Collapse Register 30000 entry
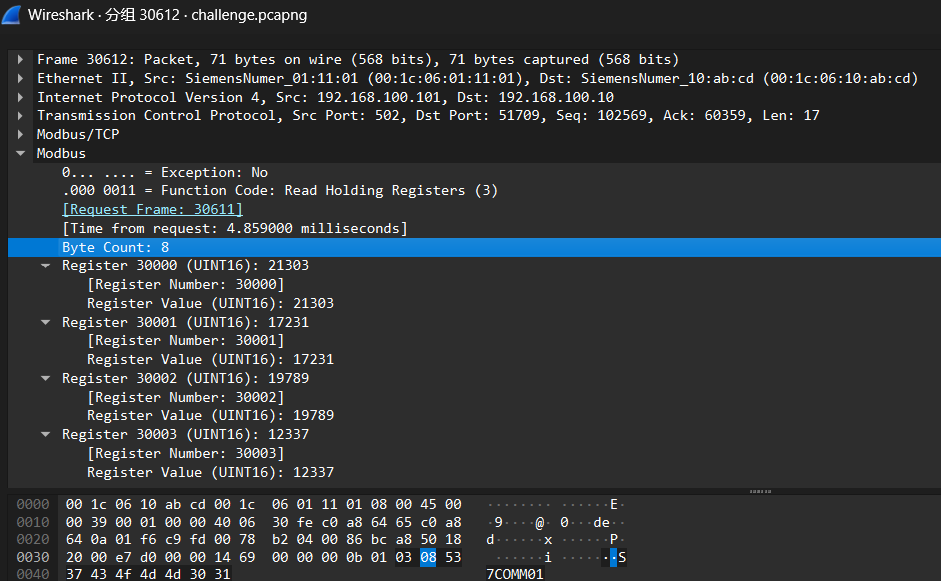 click(46, 266)
